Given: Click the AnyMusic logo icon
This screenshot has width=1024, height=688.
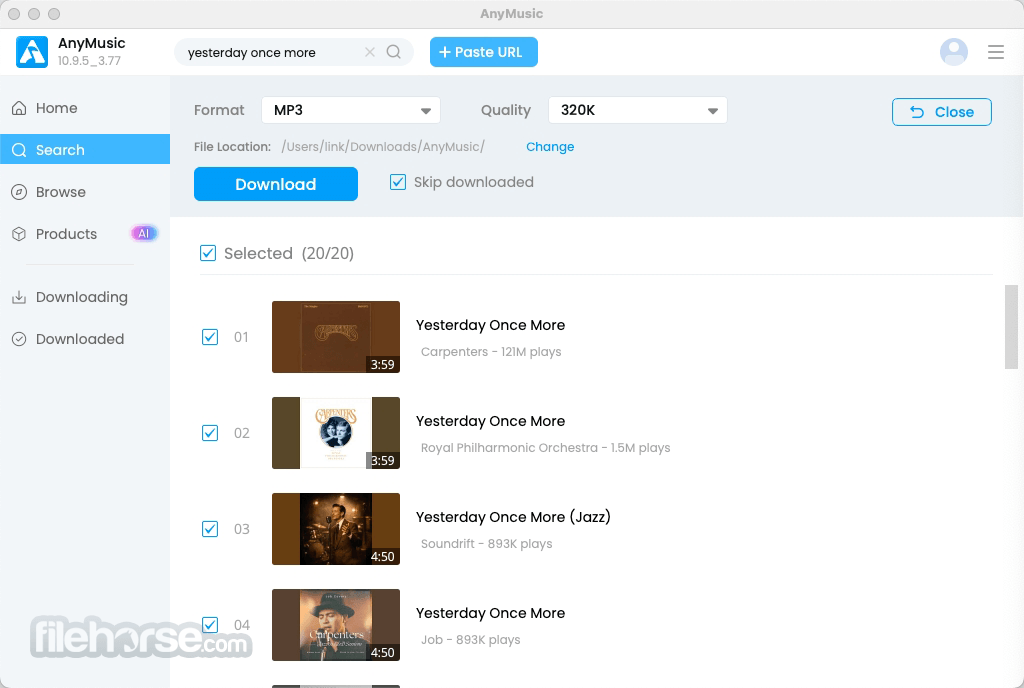Looking at the screenshot, I should pyautogui.click(x=32, y=52).
